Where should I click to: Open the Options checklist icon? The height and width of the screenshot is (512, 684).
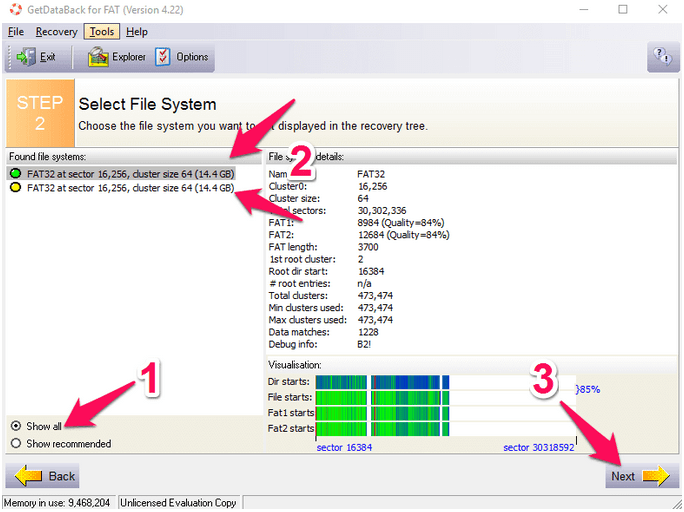coord(163,57)
